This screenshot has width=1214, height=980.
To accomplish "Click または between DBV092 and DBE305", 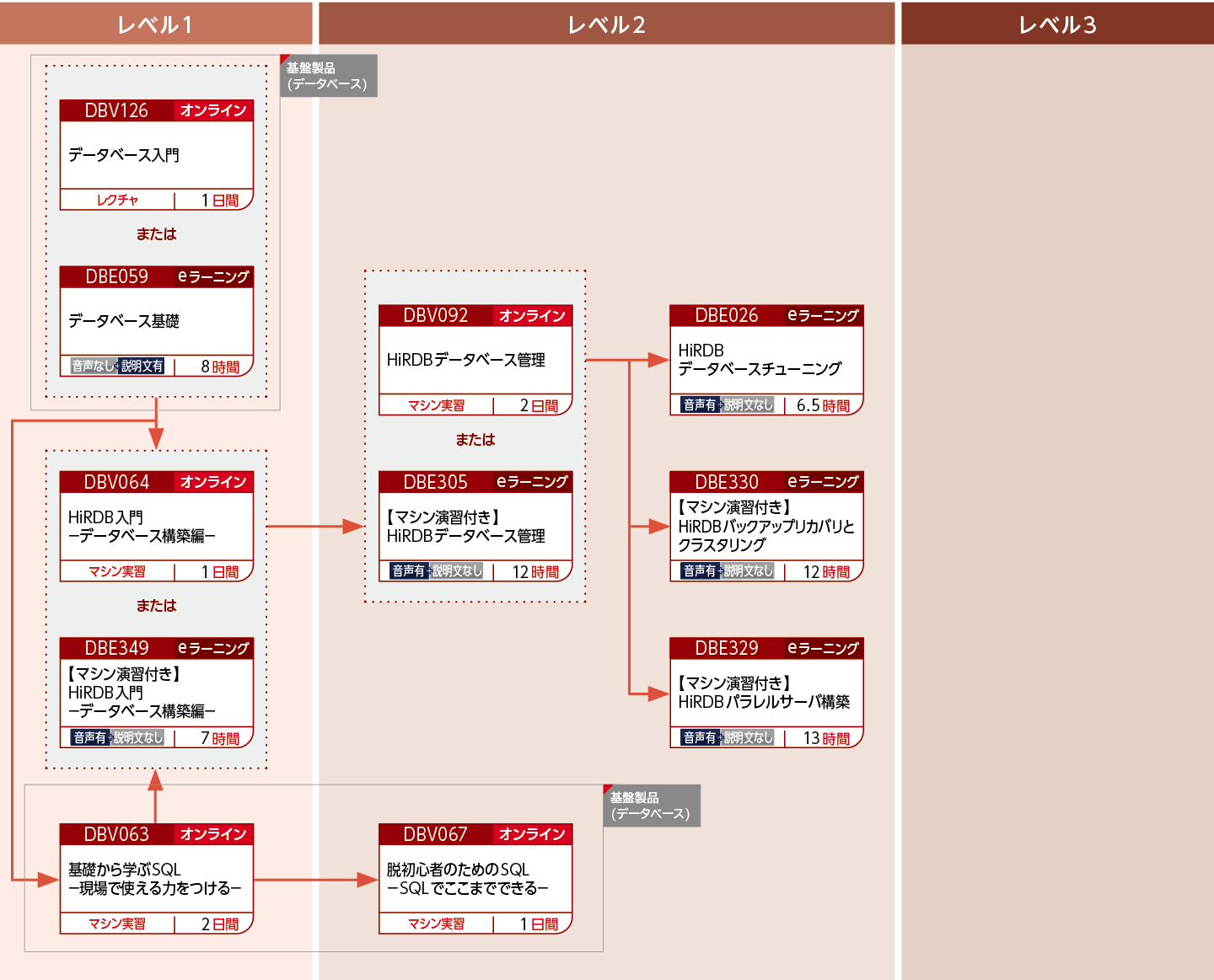I will 475,440.
